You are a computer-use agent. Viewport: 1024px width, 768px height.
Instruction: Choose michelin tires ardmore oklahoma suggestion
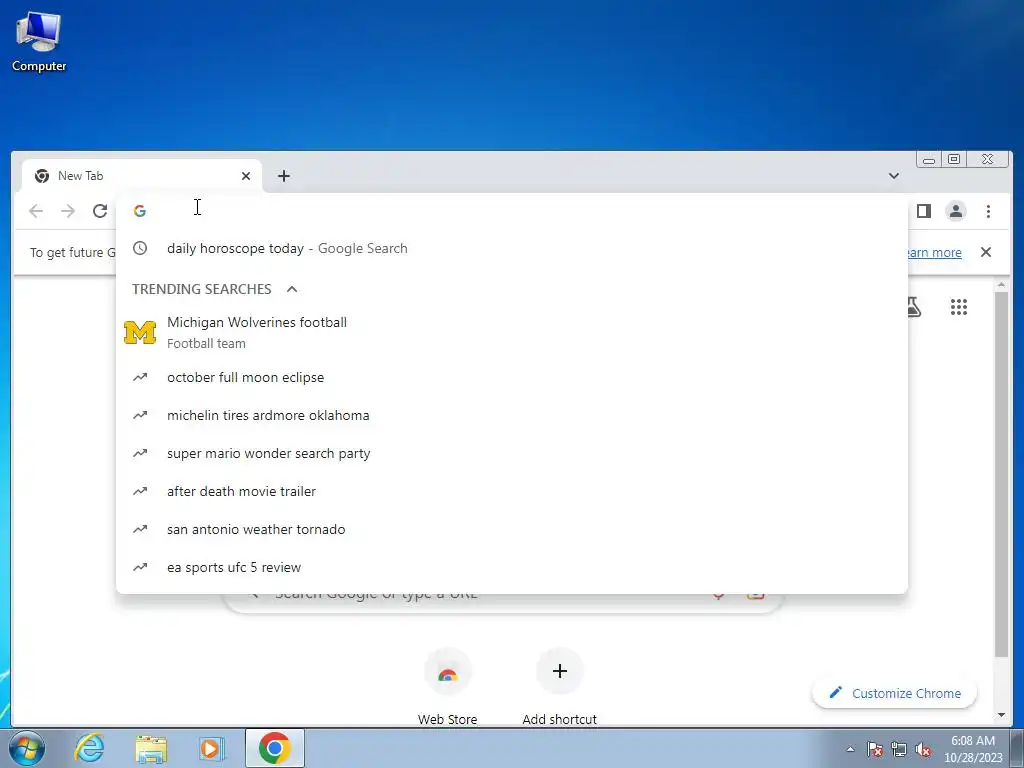coord(511,415)
